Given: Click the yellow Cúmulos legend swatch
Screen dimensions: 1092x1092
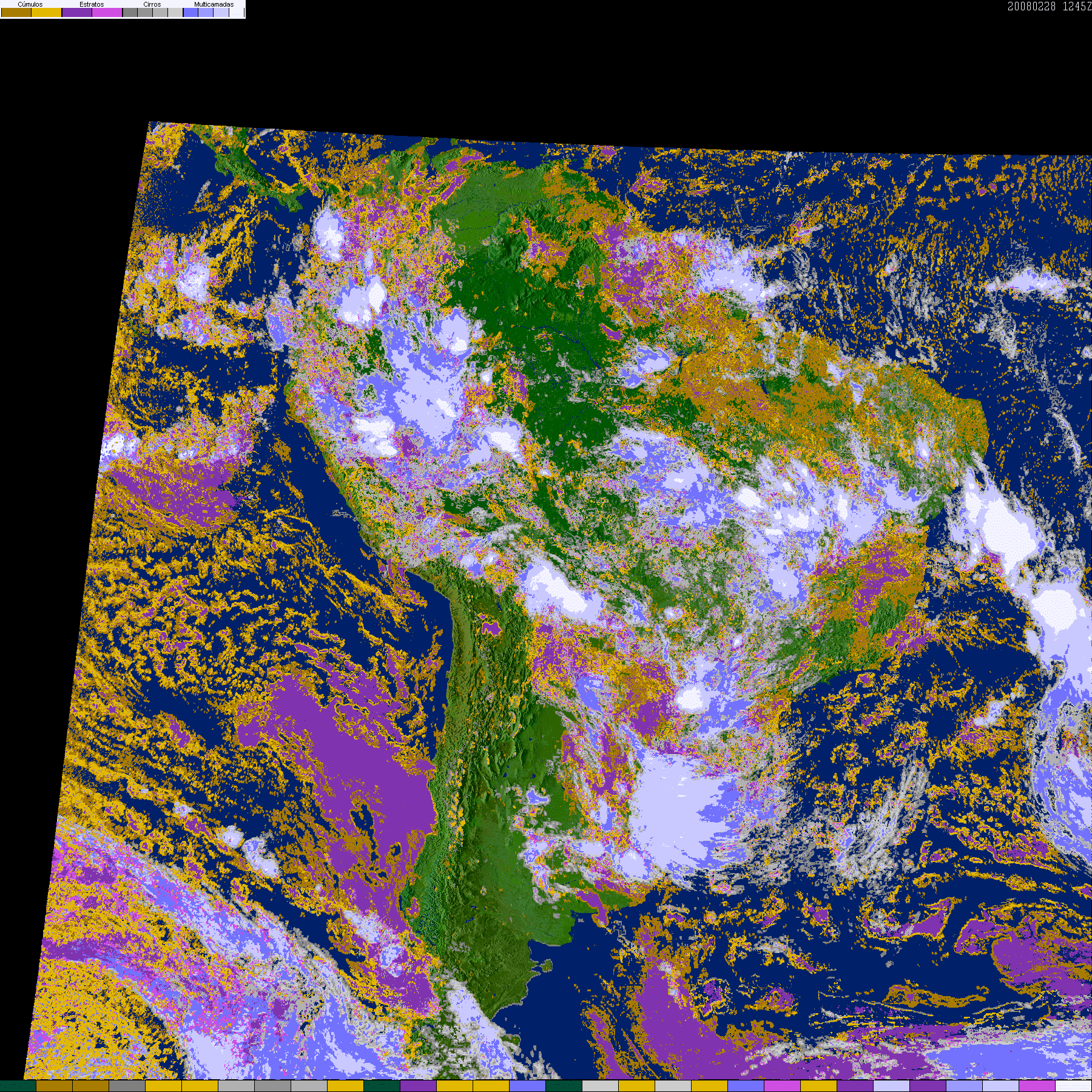Looking at the screenshot, I should (x=46, y=12).
